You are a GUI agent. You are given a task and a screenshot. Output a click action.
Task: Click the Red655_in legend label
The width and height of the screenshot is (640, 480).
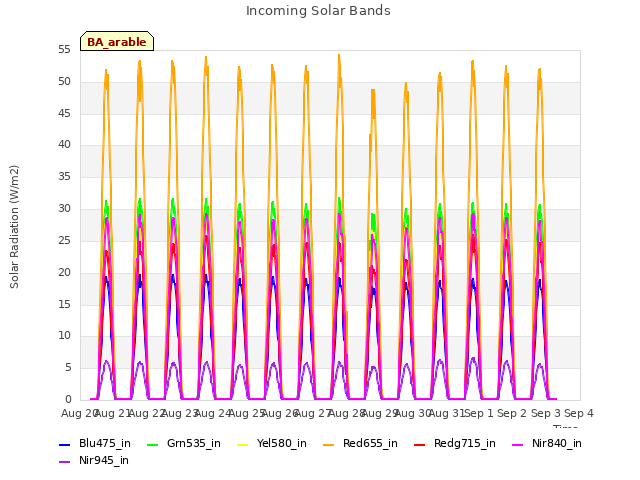[370, 443]
